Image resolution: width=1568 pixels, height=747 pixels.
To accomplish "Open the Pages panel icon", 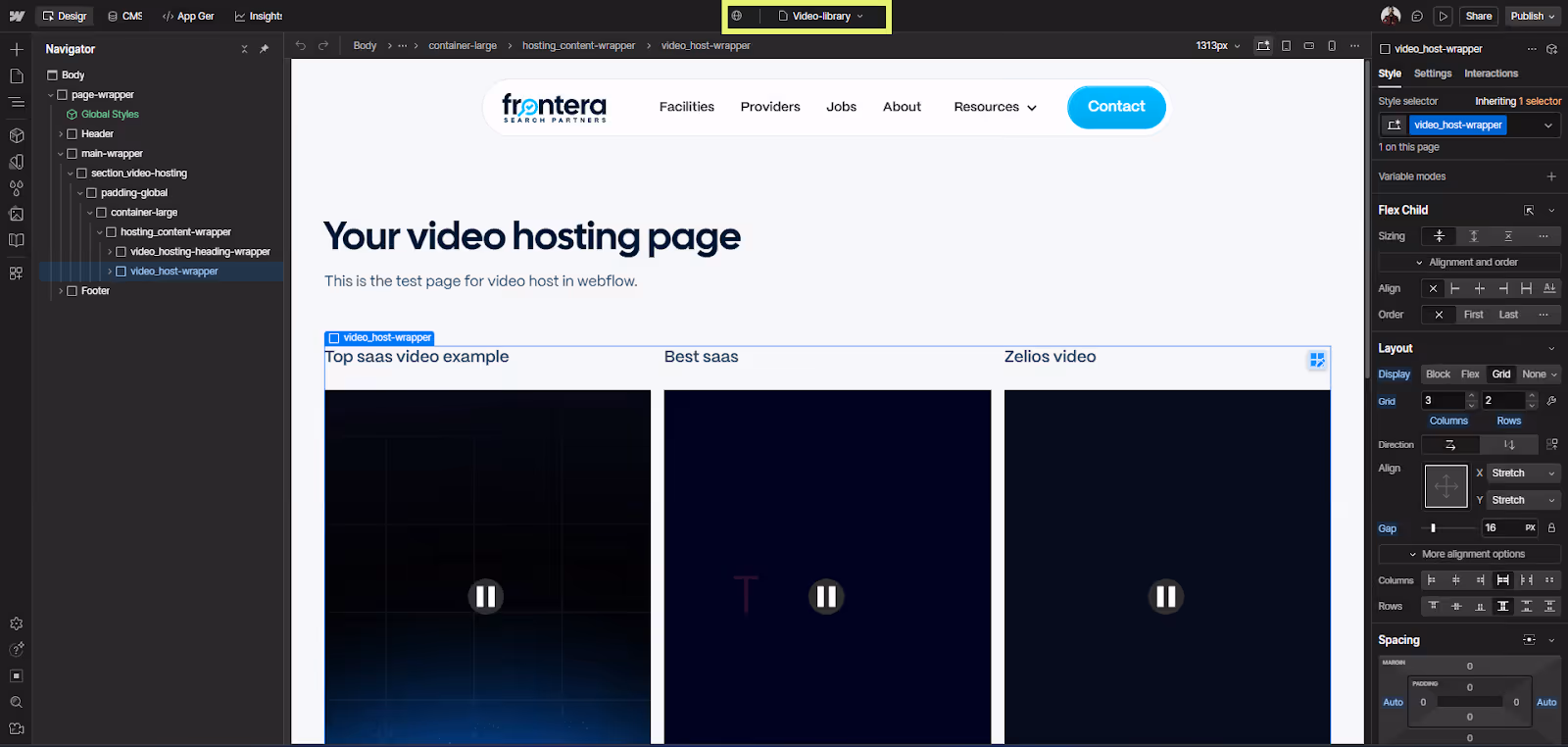I will pos(16,75).
